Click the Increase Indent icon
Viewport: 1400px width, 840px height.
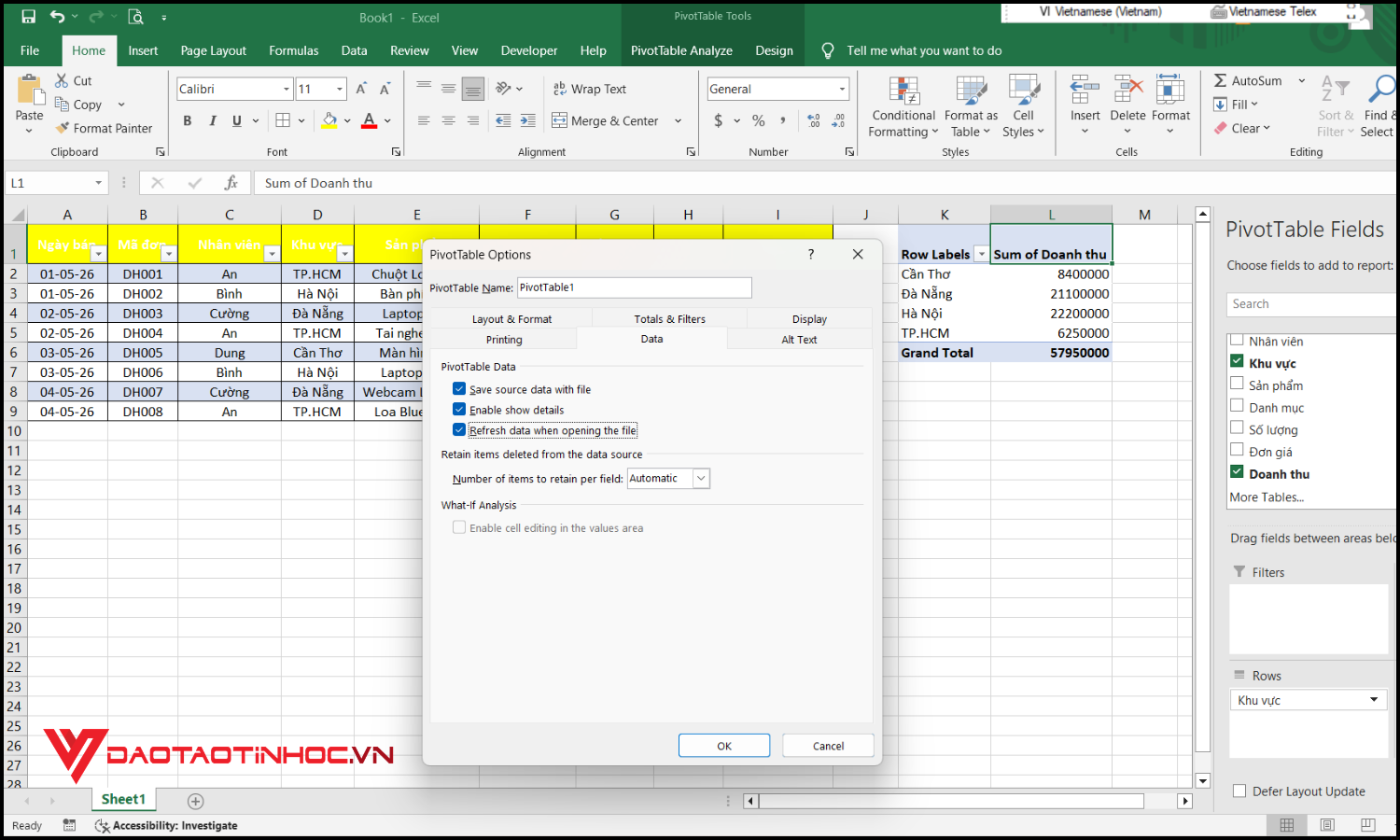coord(527,120)
